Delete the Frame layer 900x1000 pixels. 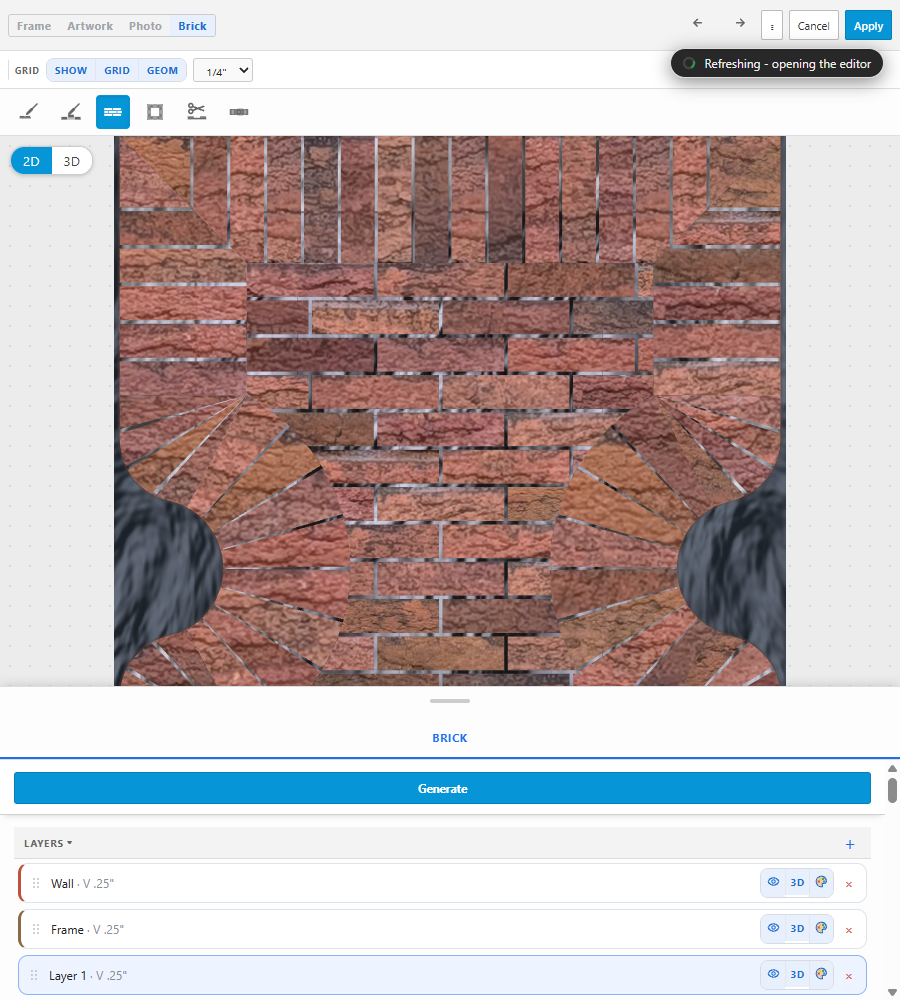(849, 930)
